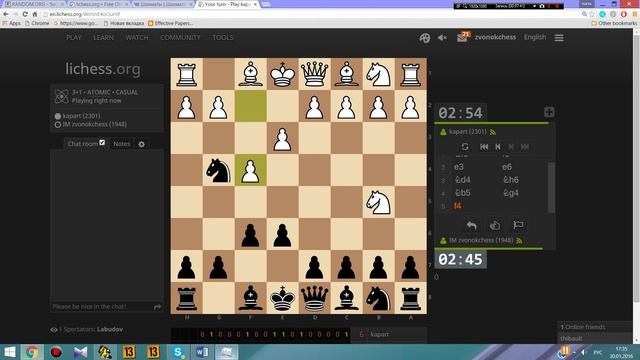Viewport: 640px width, 360px height.
Task: Open zvonokchess profile menu
Action: pyautogui.click(x=495, y=37)
